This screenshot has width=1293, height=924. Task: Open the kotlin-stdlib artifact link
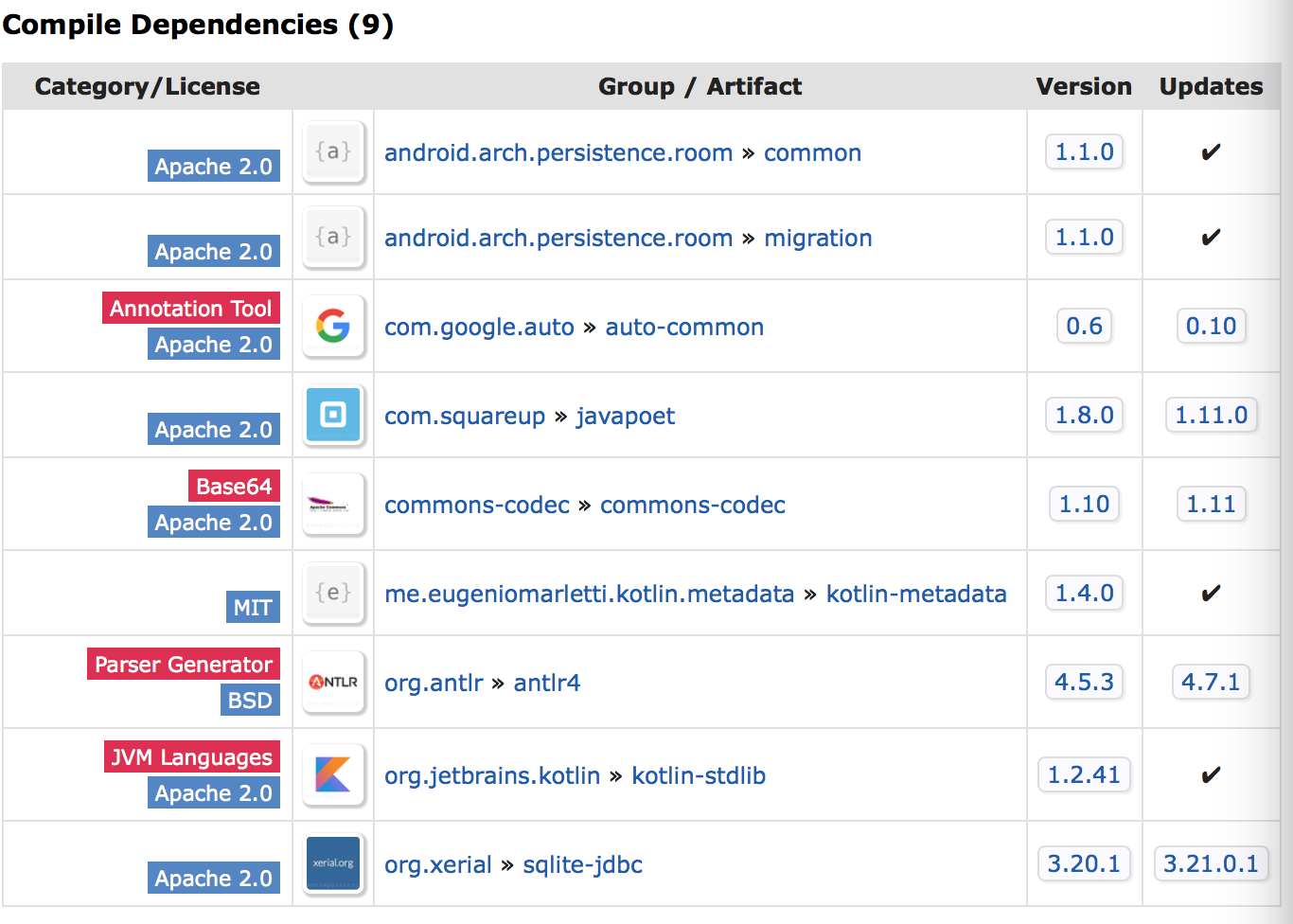pyautogui.click(x=699, y=776)
